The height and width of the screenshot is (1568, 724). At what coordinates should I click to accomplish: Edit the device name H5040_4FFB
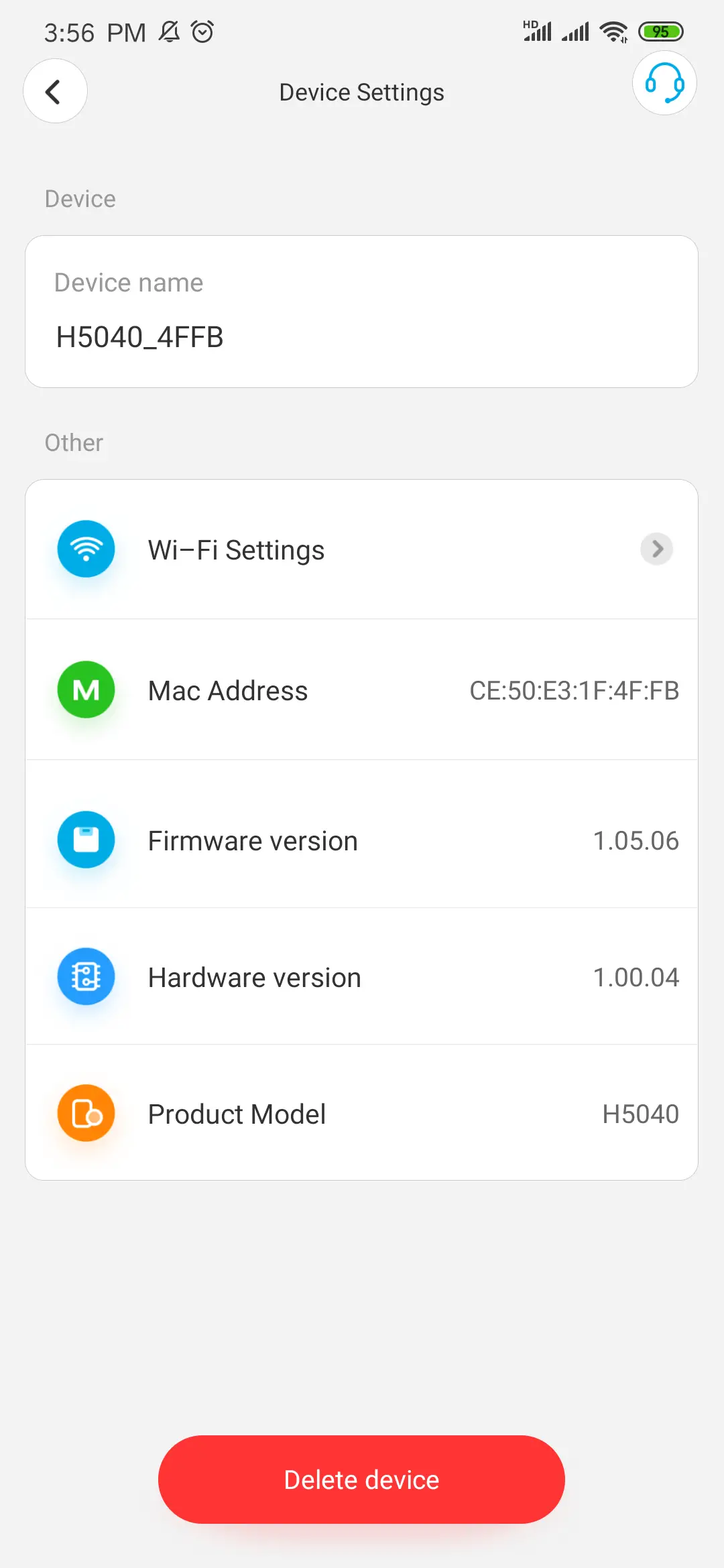pos(139,337)
